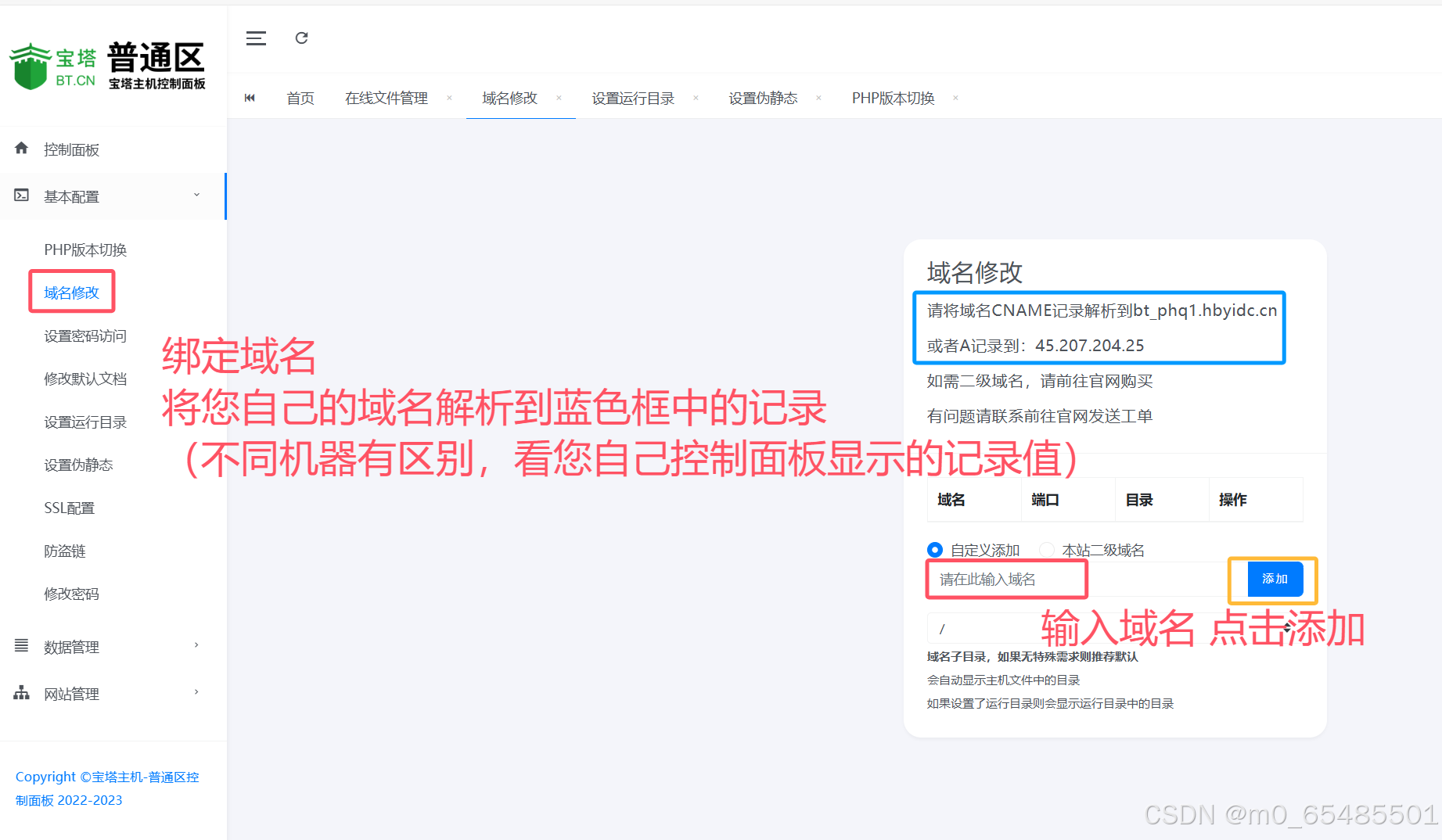Screen dimensions: 1442x840
Task: Click the 域名修改 panel heading
Action: coord(975,272)
